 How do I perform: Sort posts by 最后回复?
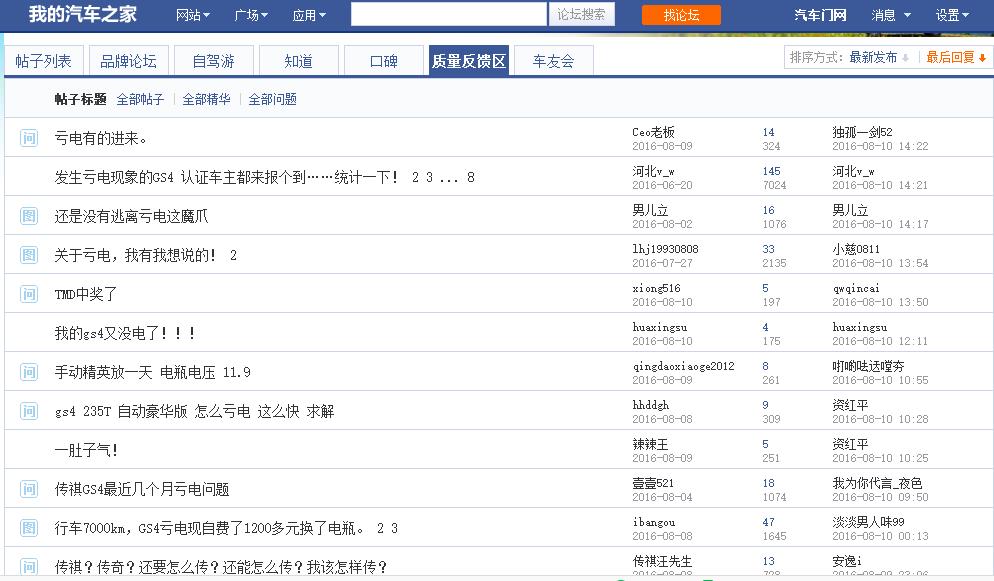[x=956, y=57]
